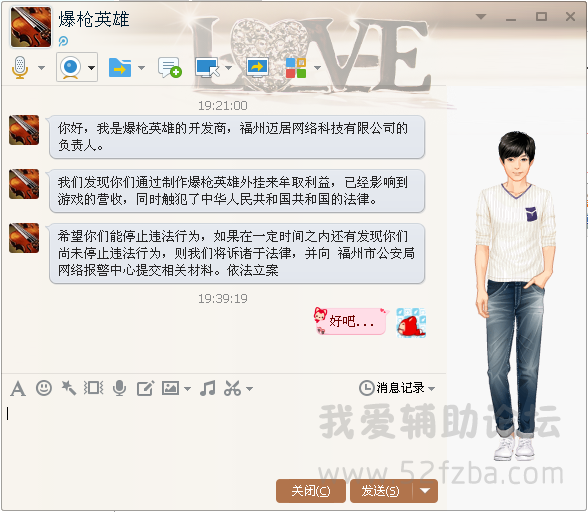
Task: Expand the voice call options arrow
Action: pyautogui.click(x=41, y=68)
